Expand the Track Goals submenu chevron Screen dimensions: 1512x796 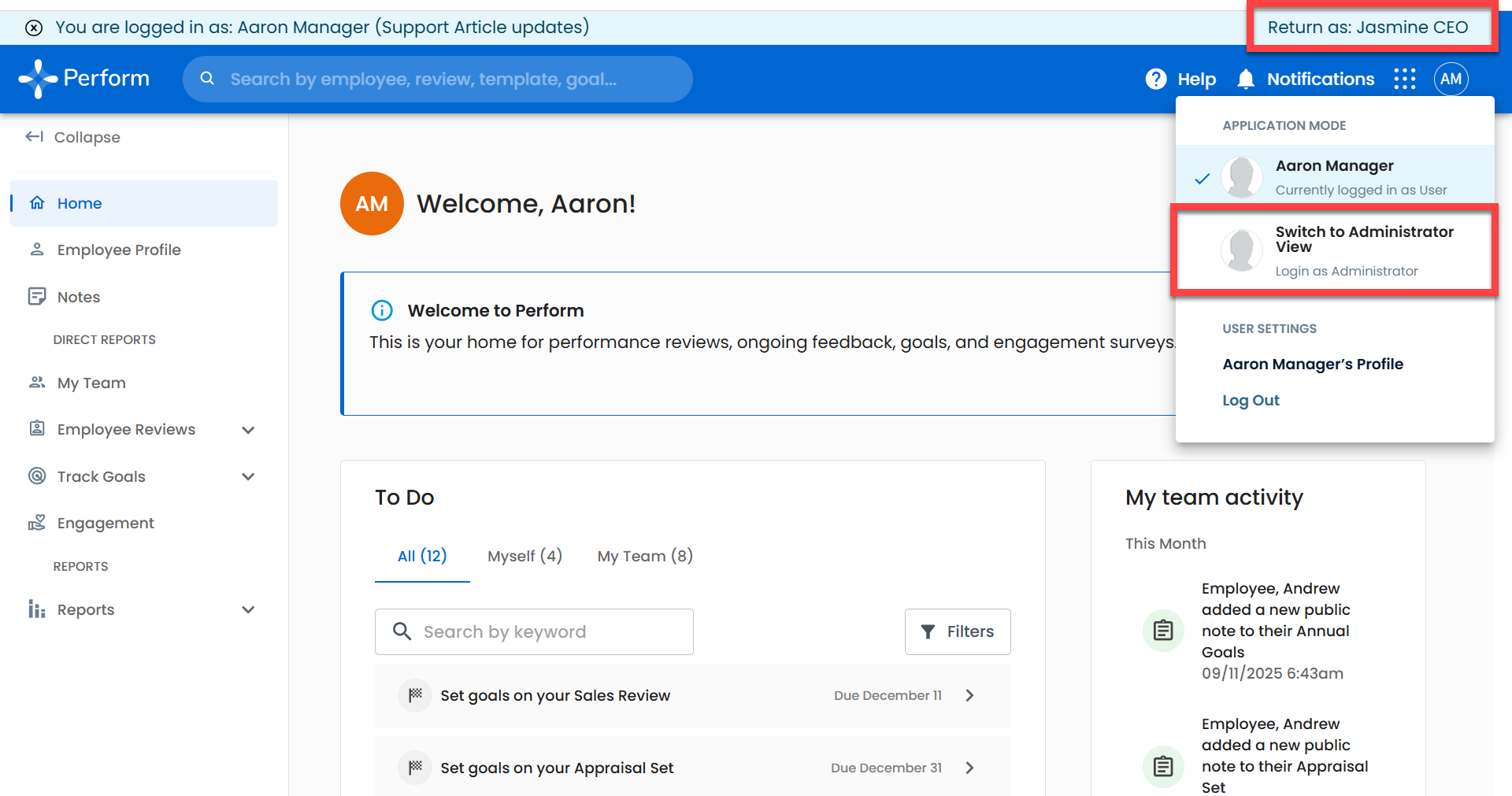248,476
